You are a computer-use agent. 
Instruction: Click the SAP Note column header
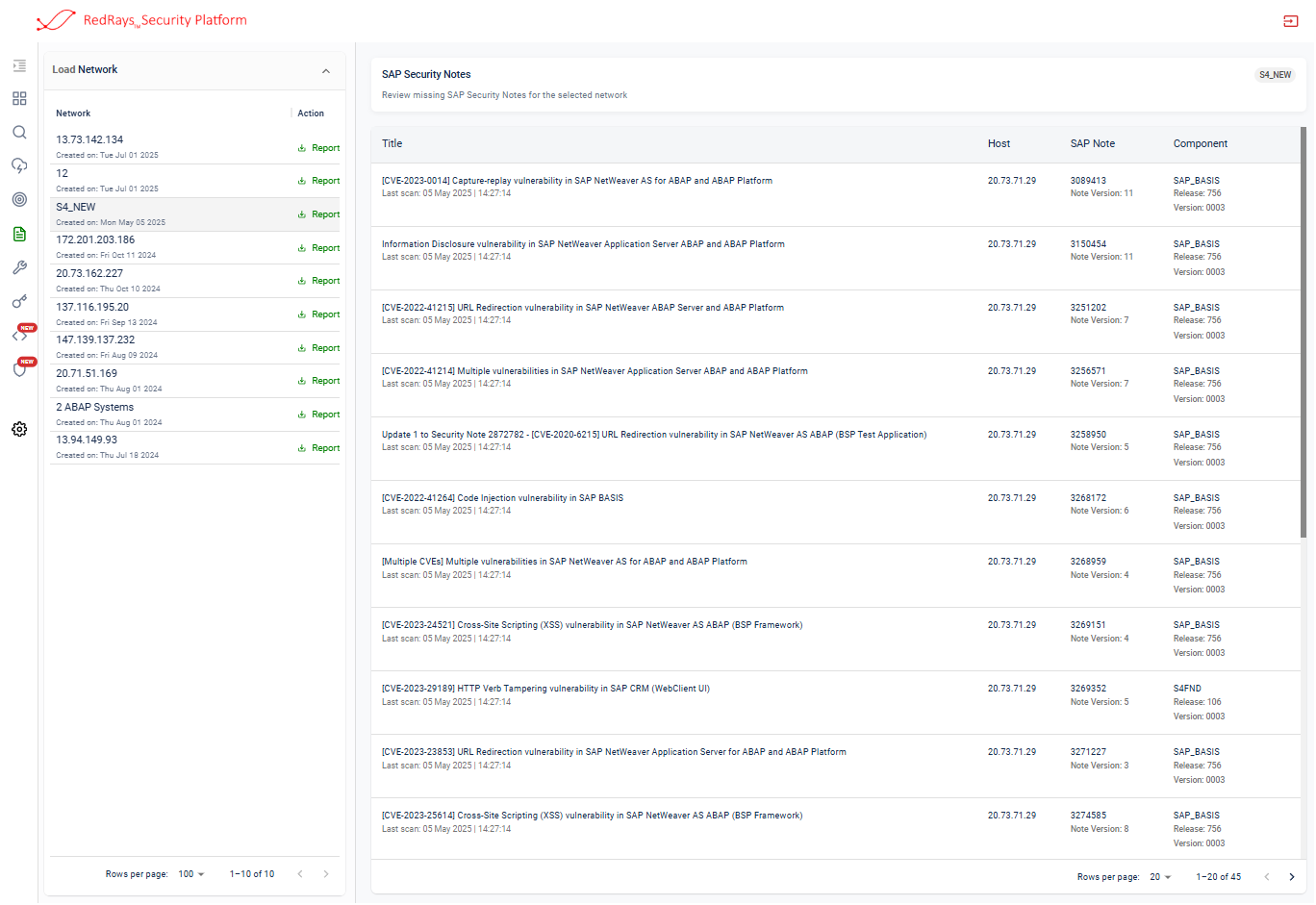pos(1093,144)
